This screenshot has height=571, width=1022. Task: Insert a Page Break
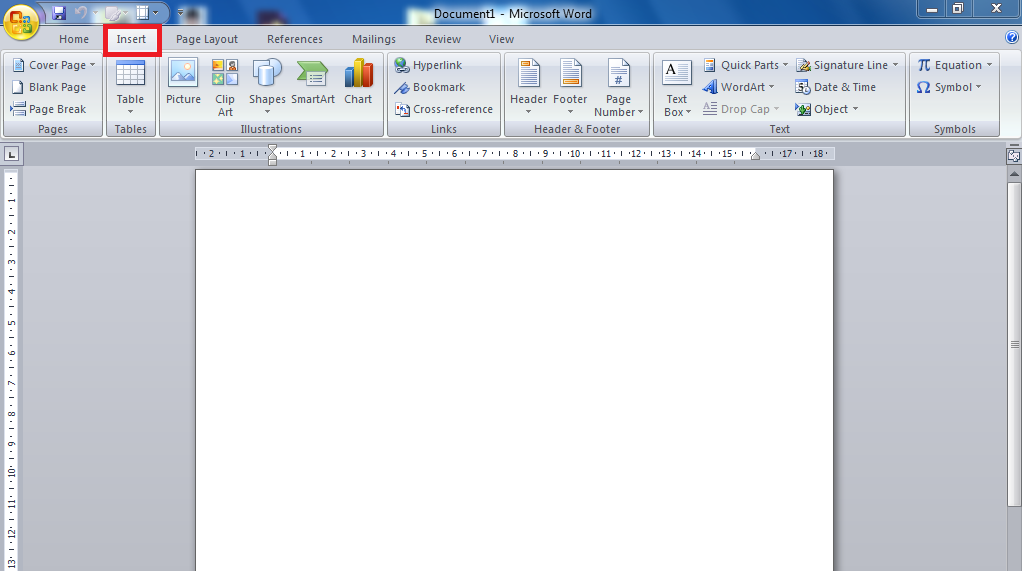point(50,110)
